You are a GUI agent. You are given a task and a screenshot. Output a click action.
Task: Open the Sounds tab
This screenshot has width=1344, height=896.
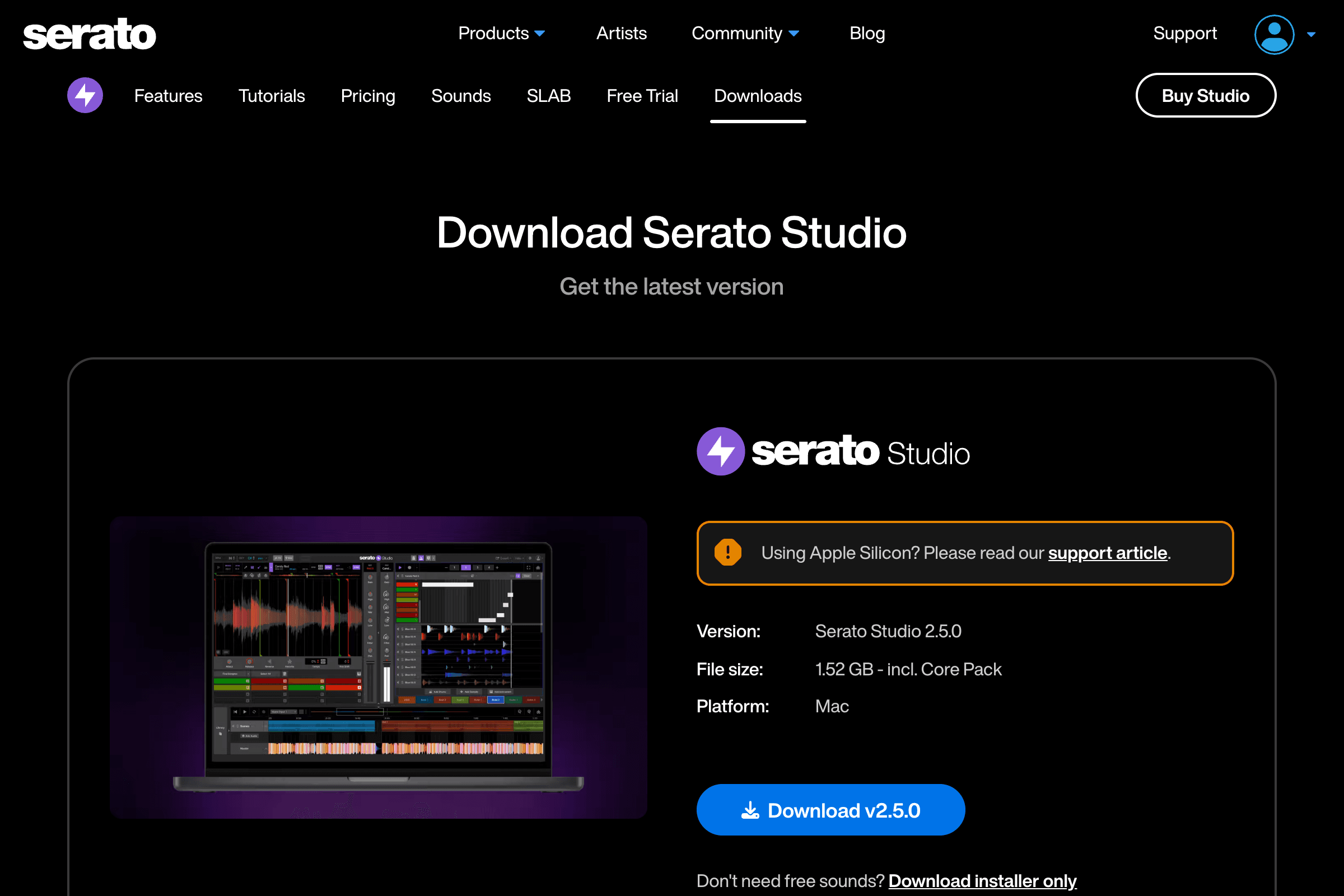pyautogui.click(x=460, y=95)
